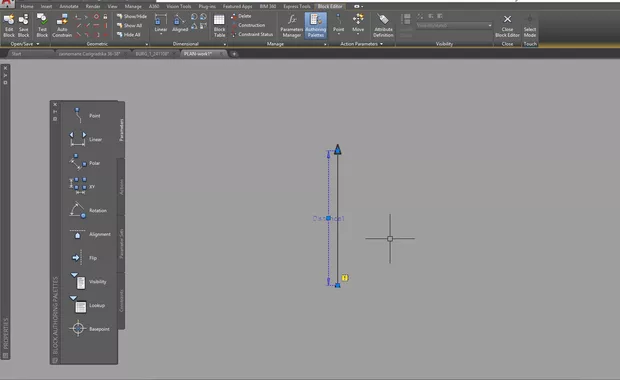Click the Point parameter ribbon icon
This screenshot has height=380, width=620.
338,22
